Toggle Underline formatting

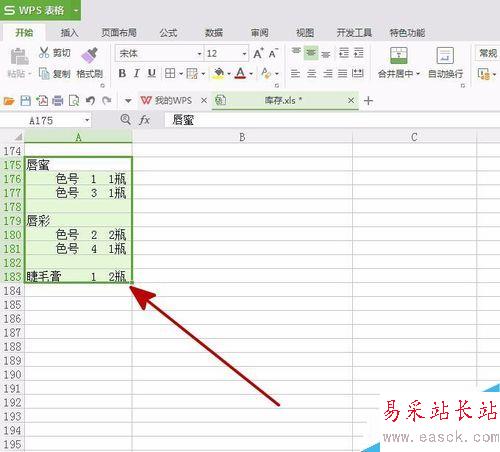click(x=152, y=73)
